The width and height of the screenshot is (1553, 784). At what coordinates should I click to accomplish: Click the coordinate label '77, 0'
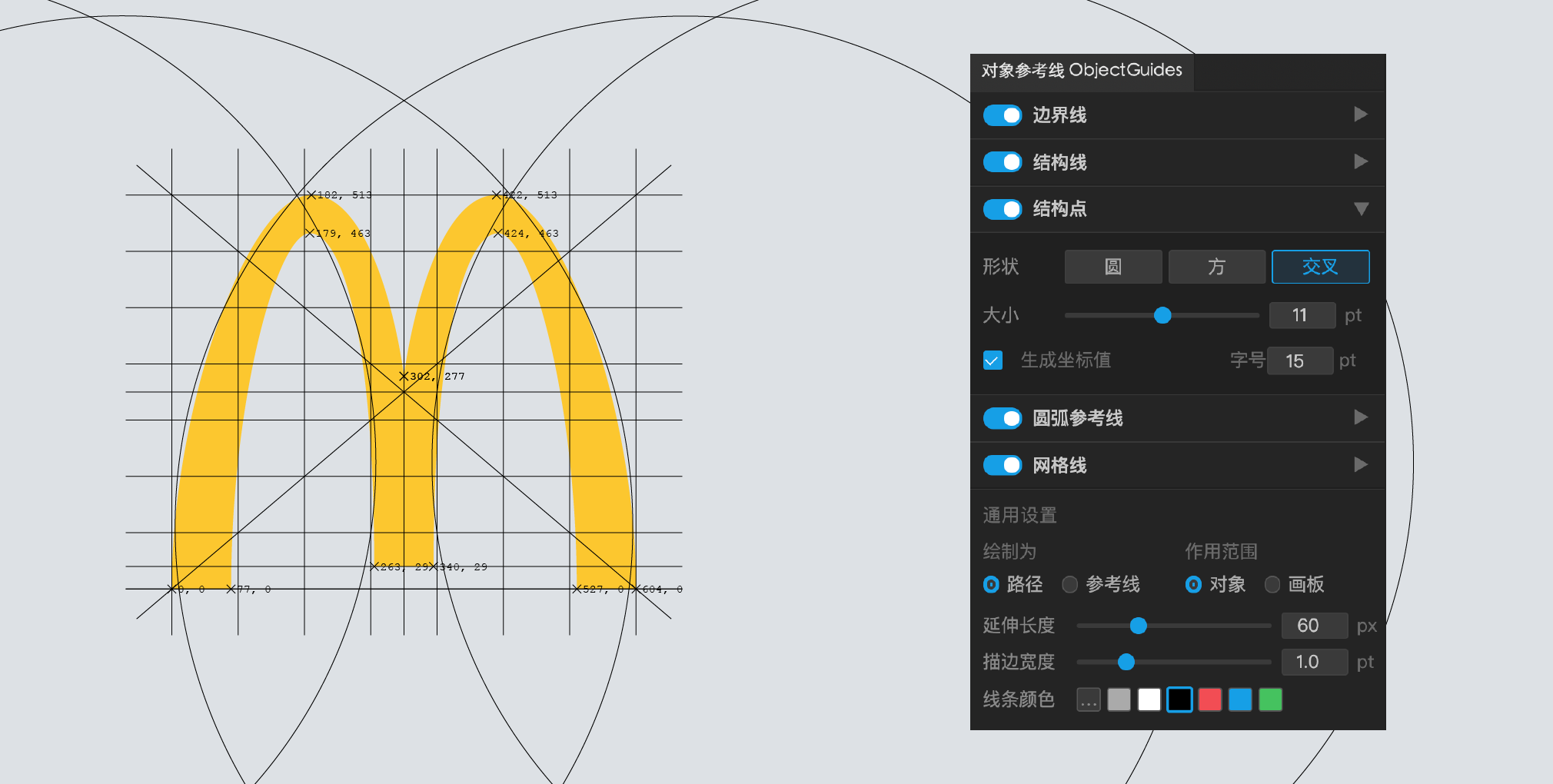click(254, 590)
